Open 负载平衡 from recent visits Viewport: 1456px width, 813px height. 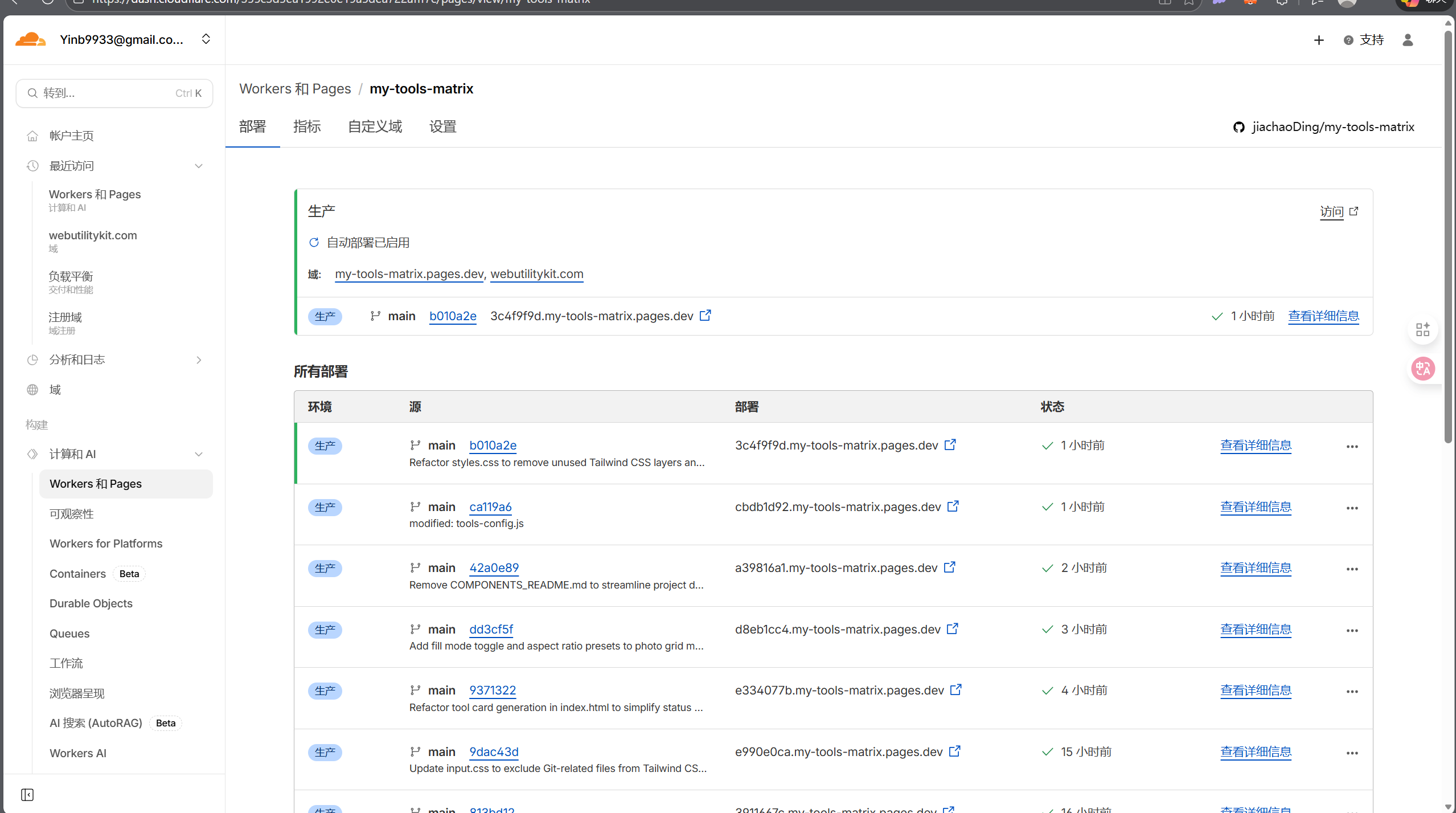(x=71, y=282)
